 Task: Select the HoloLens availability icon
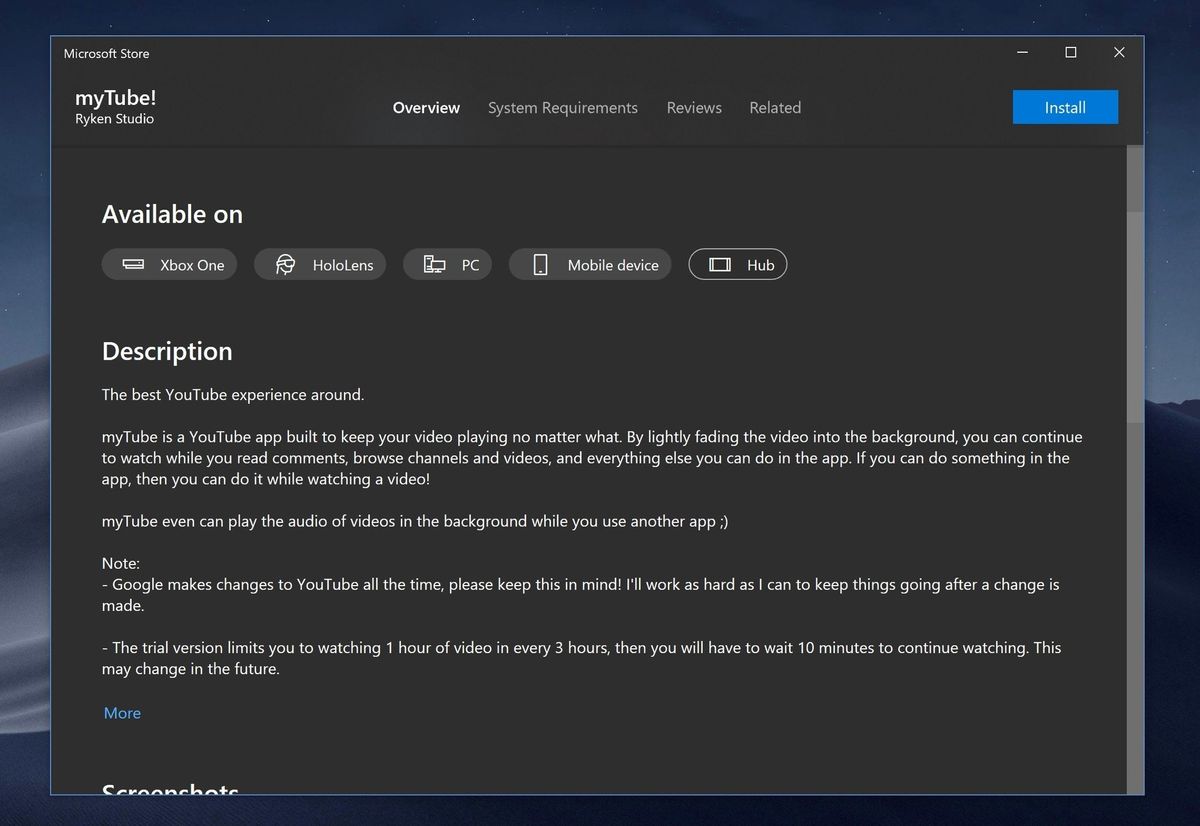283,264
